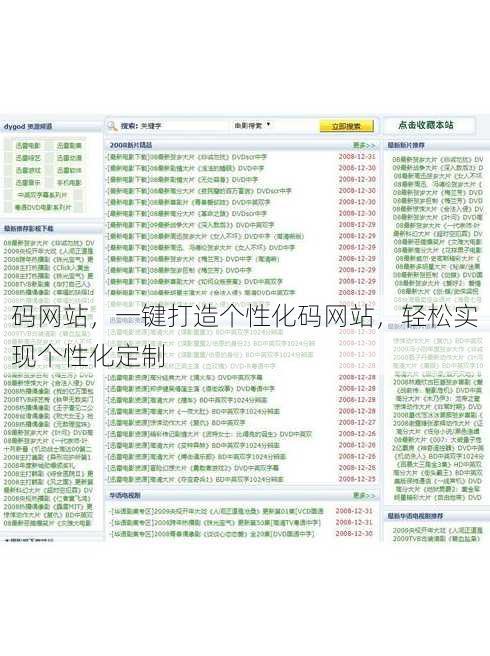Open the 粤语DVD电影系列片 link
Viewport: 490px width, 656px height.
click(43, 207)
